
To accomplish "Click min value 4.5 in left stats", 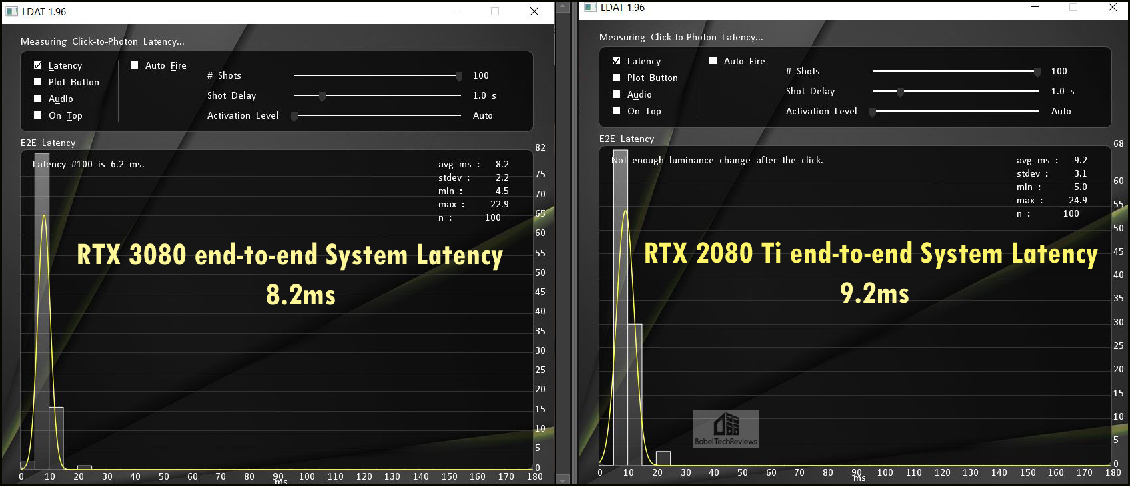I will [x=502, y=190].
